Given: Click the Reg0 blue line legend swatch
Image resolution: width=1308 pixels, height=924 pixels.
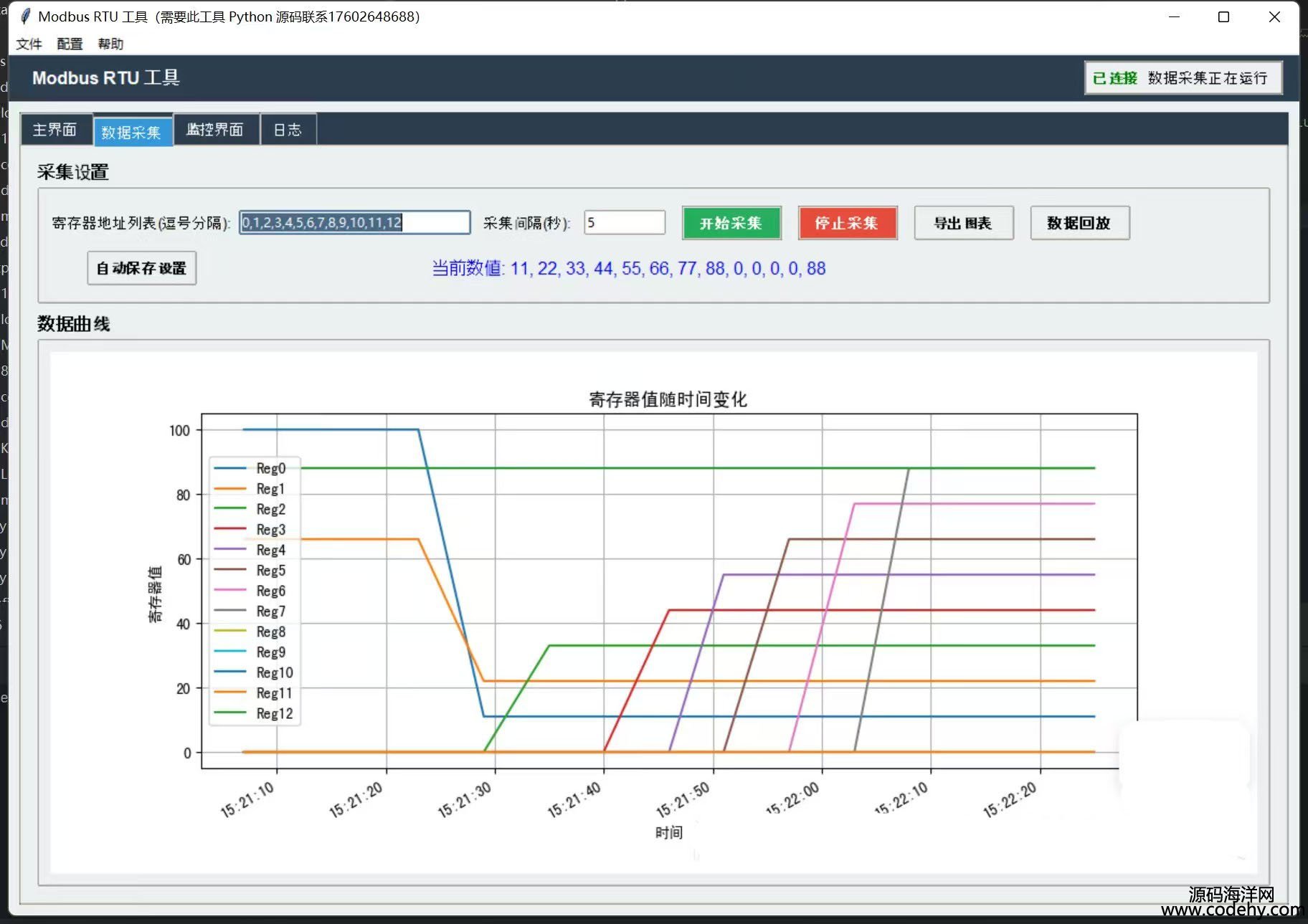Looking at the screenshot, I should 230,468.
